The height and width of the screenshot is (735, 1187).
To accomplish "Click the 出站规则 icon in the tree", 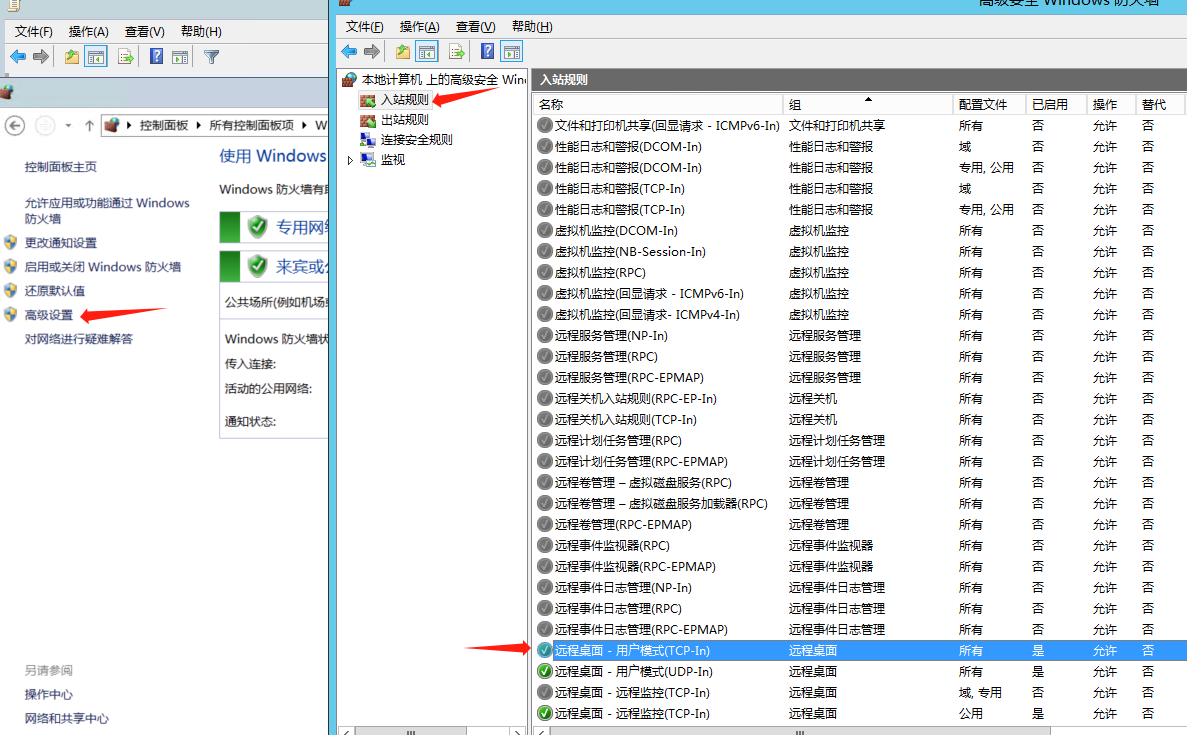I will (x=368, y=120).
